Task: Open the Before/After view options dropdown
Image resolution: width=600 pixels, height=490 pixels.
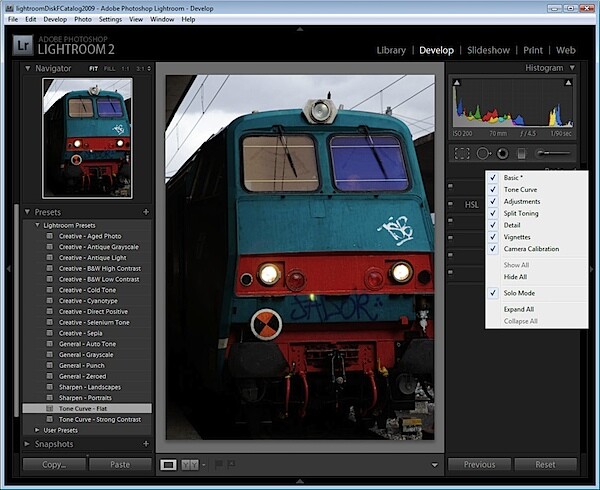Action: [204, 465]
